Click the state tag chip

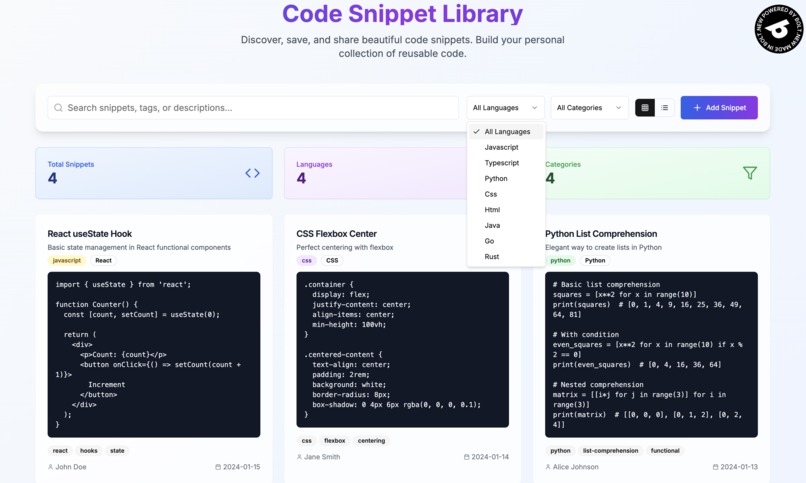click(117, 451)
